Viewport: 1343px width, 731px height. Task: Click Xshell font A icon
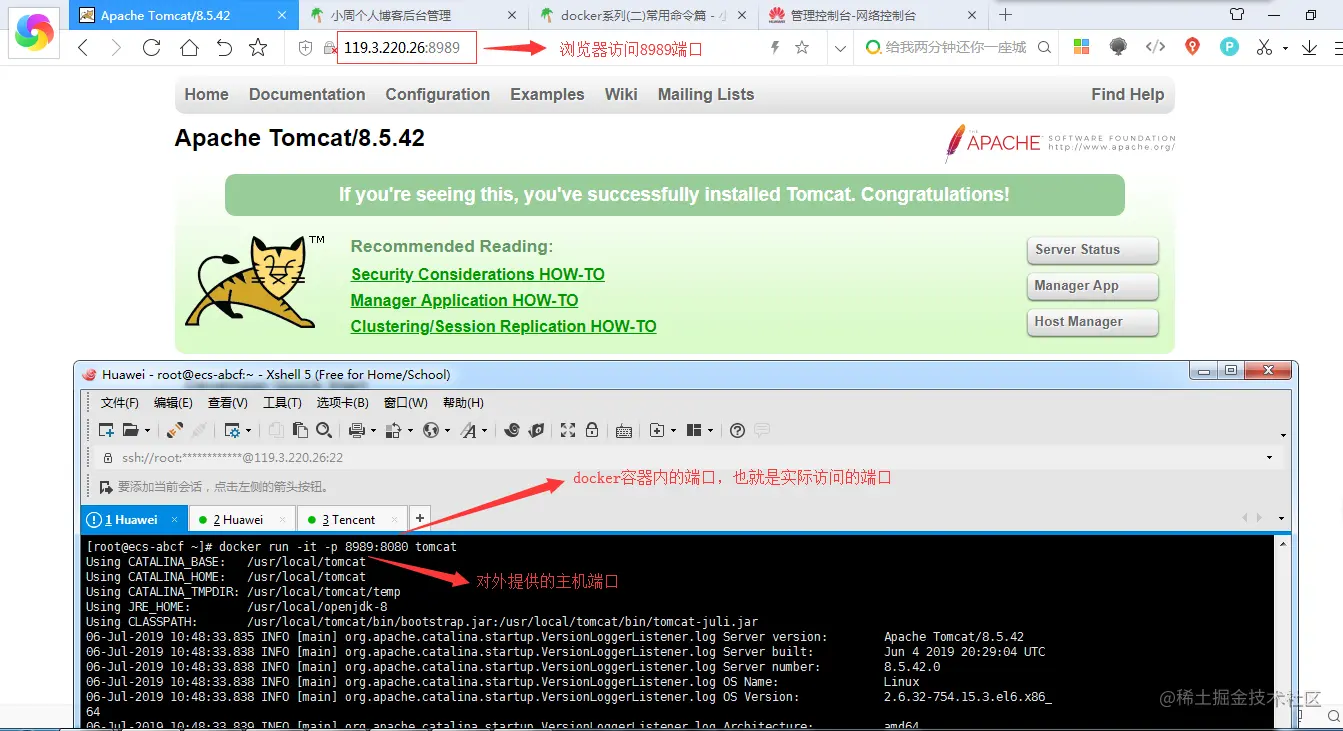[x=468, y=430]
